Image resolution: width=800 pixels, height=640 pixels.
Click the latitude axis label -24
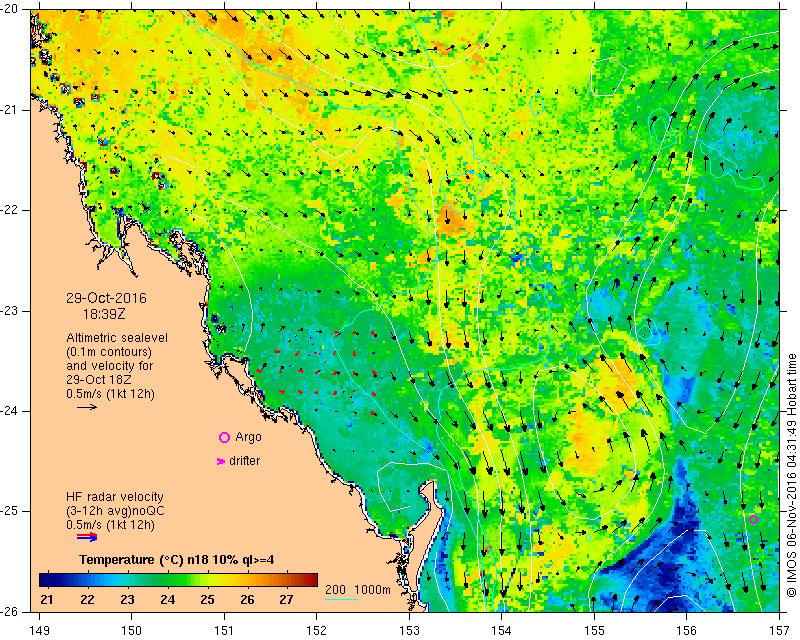(11, 411)
